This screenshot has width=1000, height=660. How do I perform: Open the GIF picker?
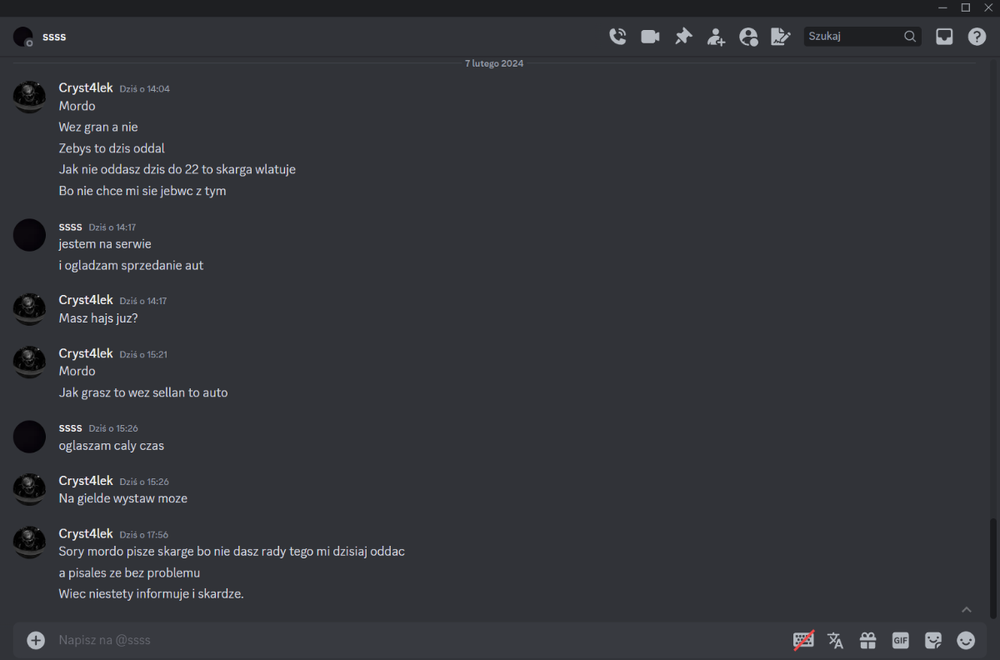[x=901, y=640]
